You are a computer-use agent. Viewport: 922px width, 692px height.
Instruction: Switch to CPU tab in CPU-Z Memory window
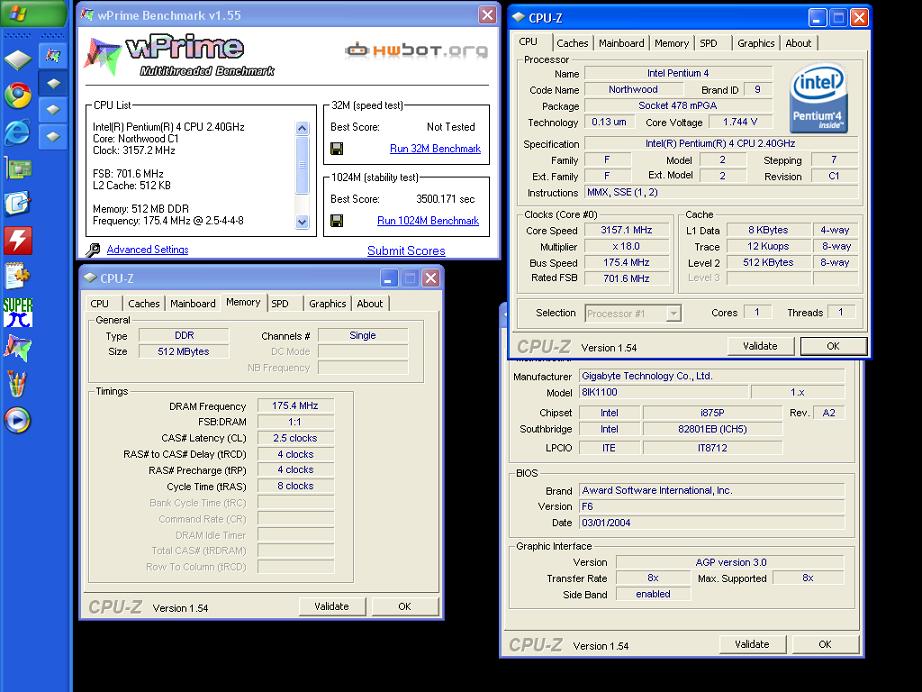click(99, 303)
